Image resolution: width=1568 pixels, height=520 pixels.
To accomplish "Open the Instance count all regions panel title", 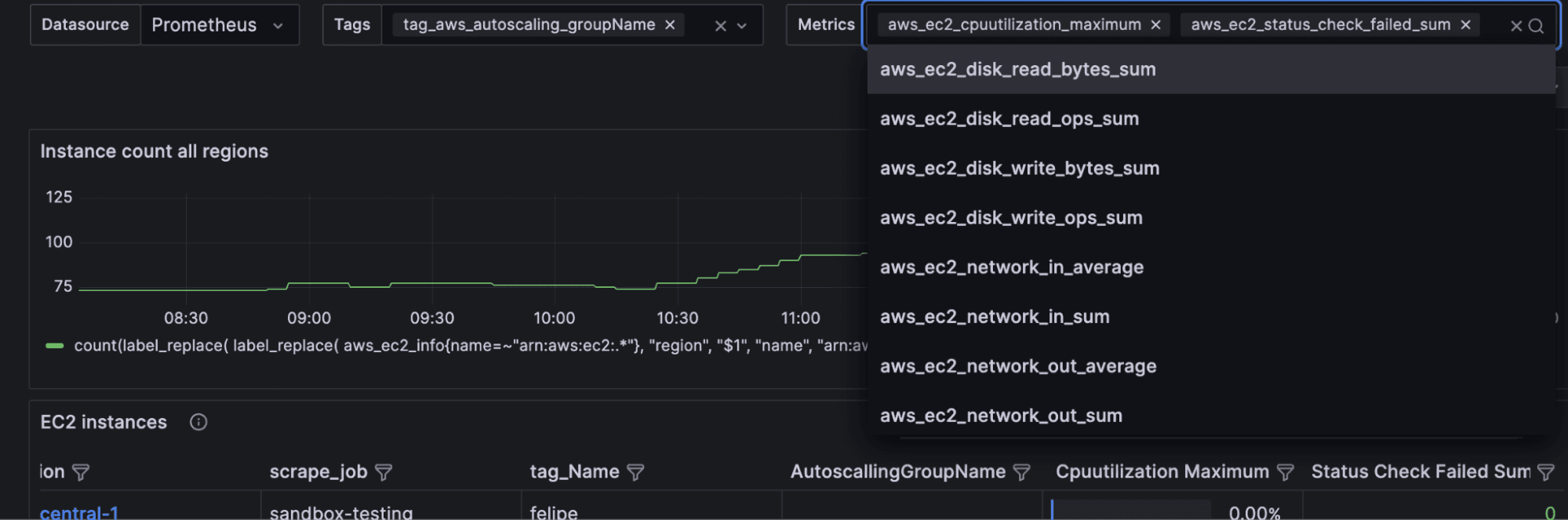I will pos(155,151).
